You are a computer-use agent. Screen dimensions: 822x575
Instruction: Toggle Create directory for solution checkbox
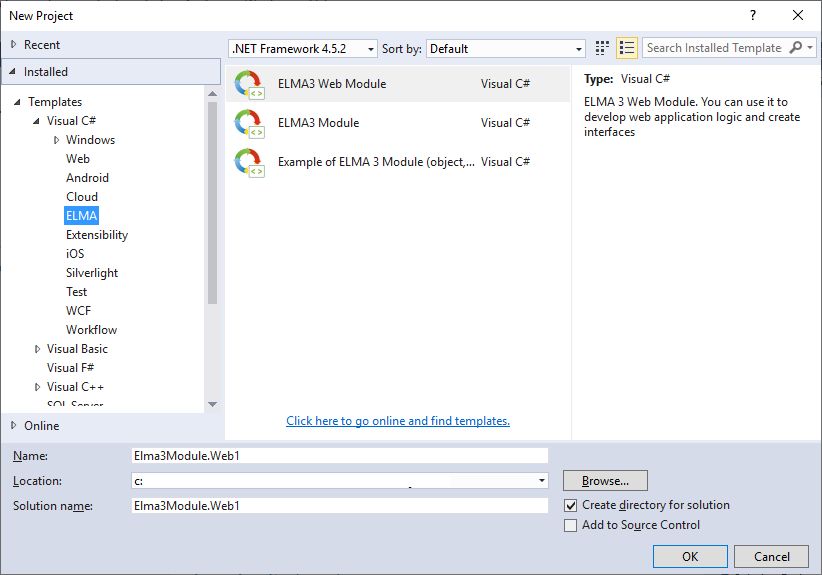[570, 505]
